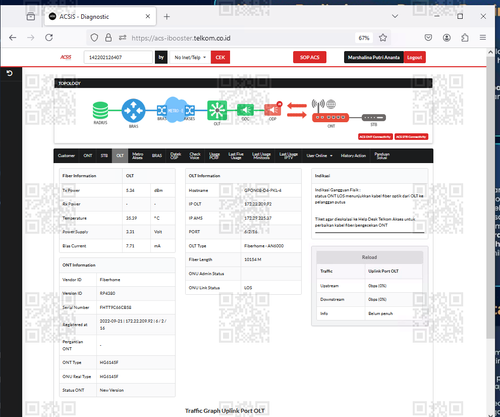This screenshot has width=500, height=417.
Task: Open the Metro Akses tab
Action: click(x=137, y=156)
